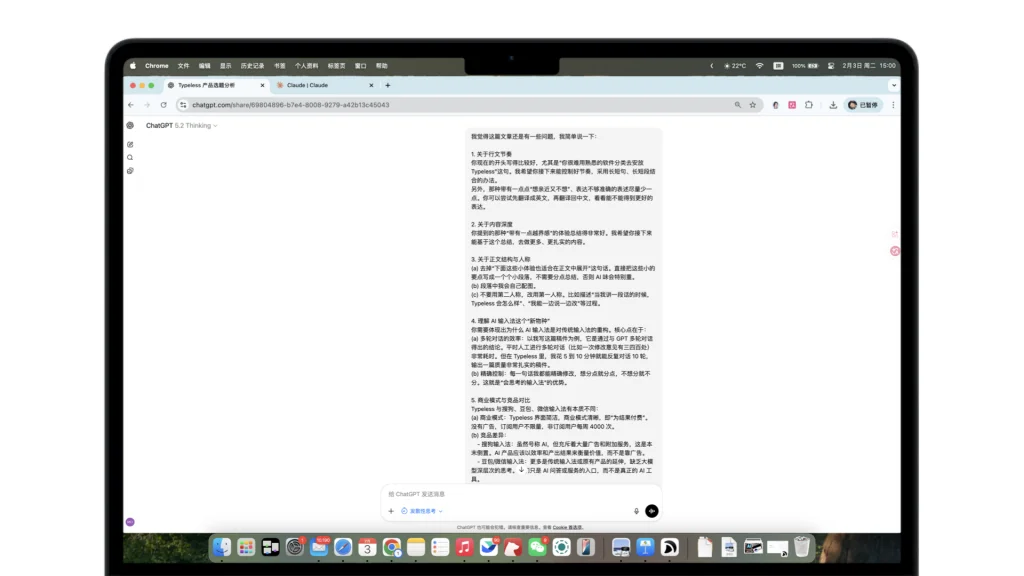This screenshot has width=1024, height=576.
Task: Start voice mode with the black circular icon
Action: pyautogui.click(x=652, y=511)
